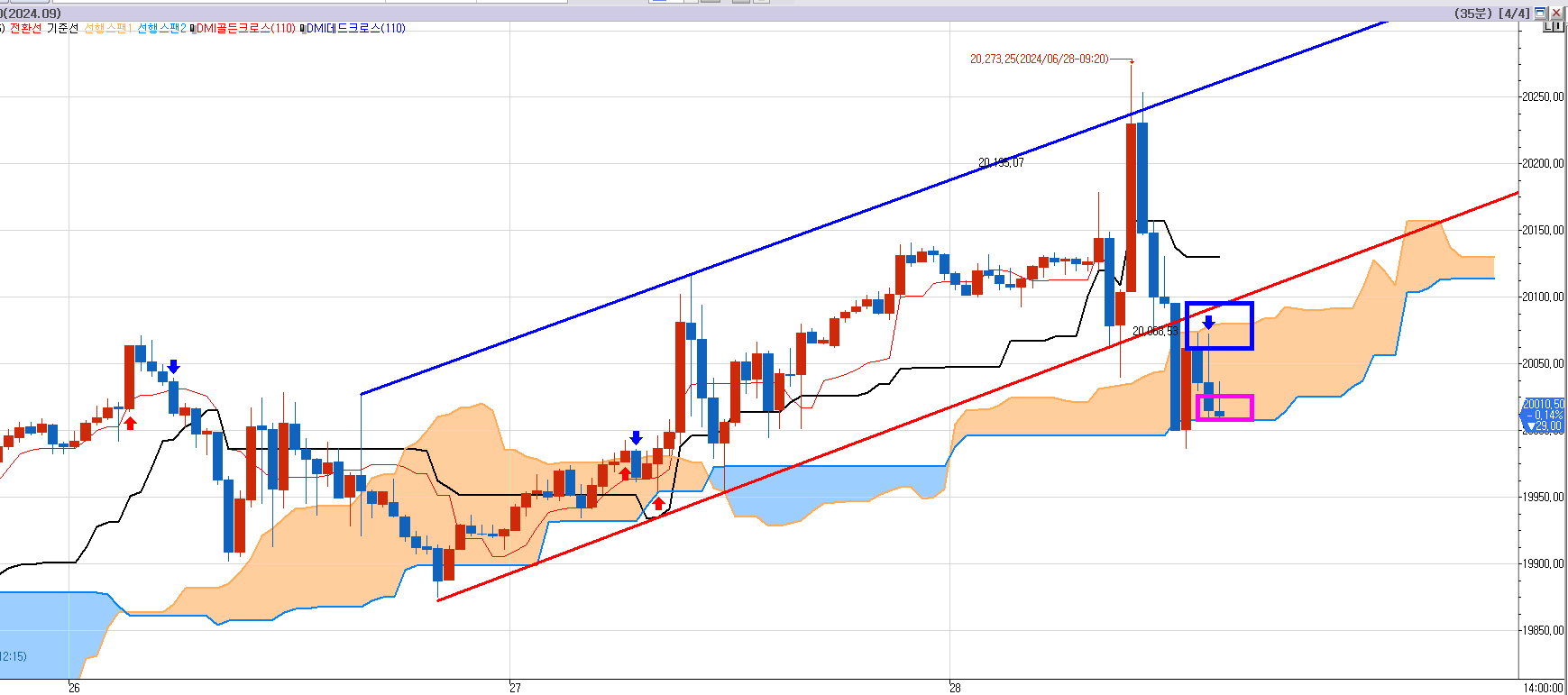Viewport: 1568px width, 695px height.
Task: Click the date label 26 on time axis
Action: [74, 688]
